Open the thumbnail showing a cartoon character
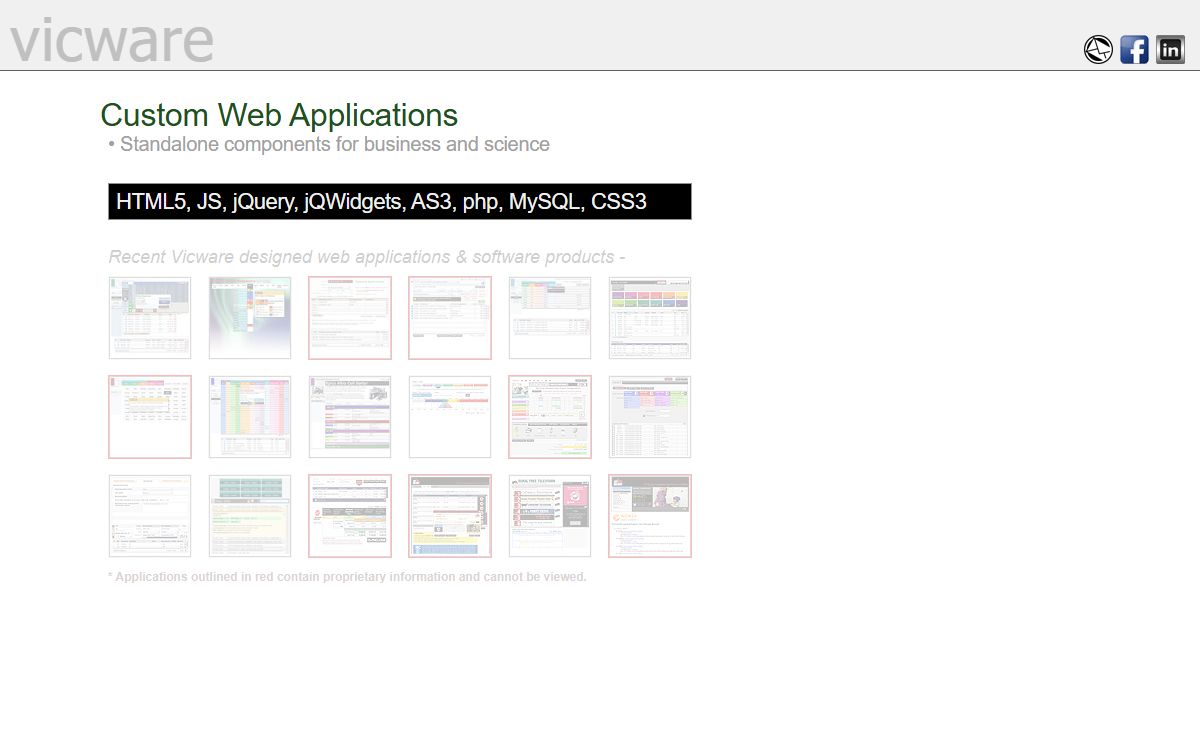This screenshot has height=740, width=1200. click(x=650, y=516)
